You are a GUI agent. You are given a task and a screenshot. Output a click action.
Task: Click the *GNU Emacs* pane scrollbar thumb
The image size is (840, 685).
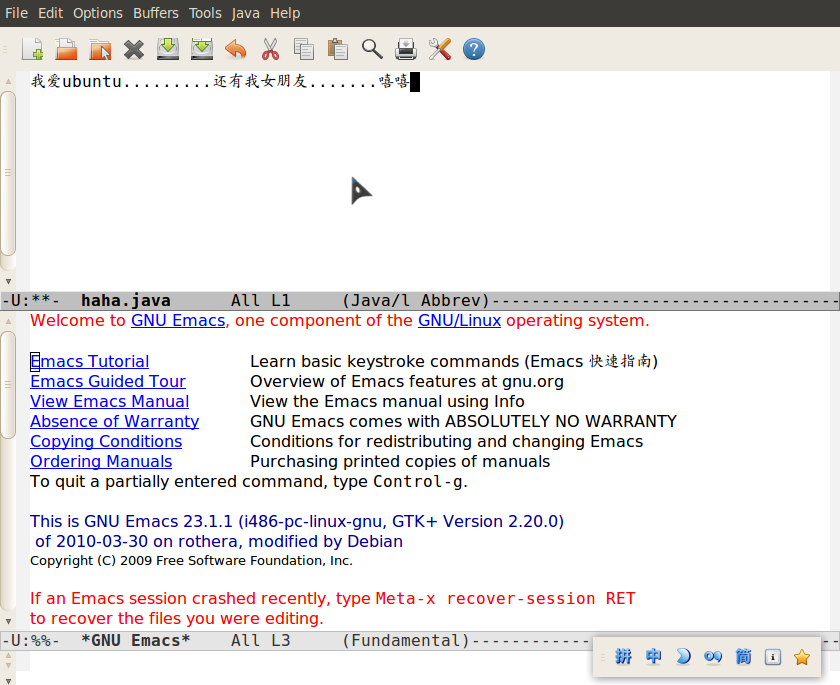[8, 385]
